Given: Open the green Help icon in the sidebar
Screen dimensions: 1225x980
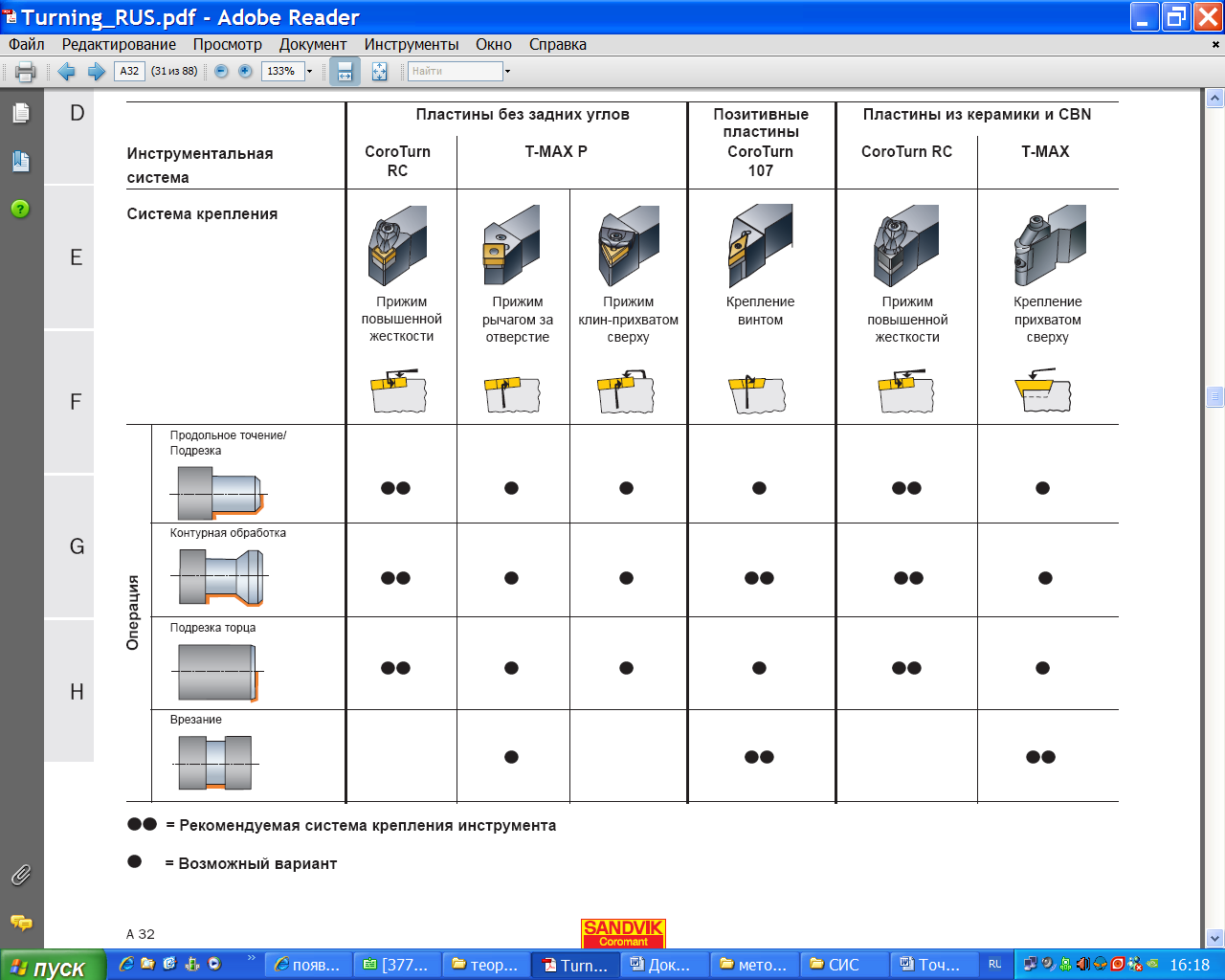Looking at the screenshot, I should tap(20, 209).
